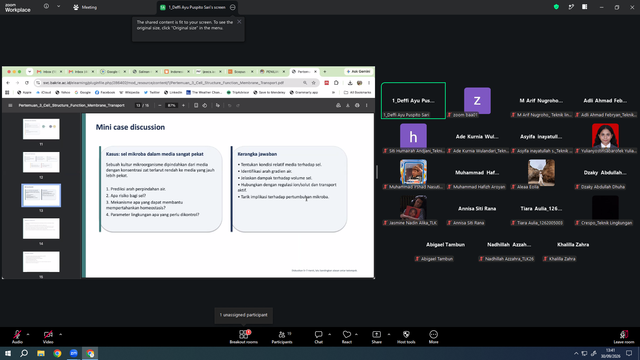Open Windows Start menu
Image resolution: width=640 pixels, height=360 pixels.
click(8, 353)
